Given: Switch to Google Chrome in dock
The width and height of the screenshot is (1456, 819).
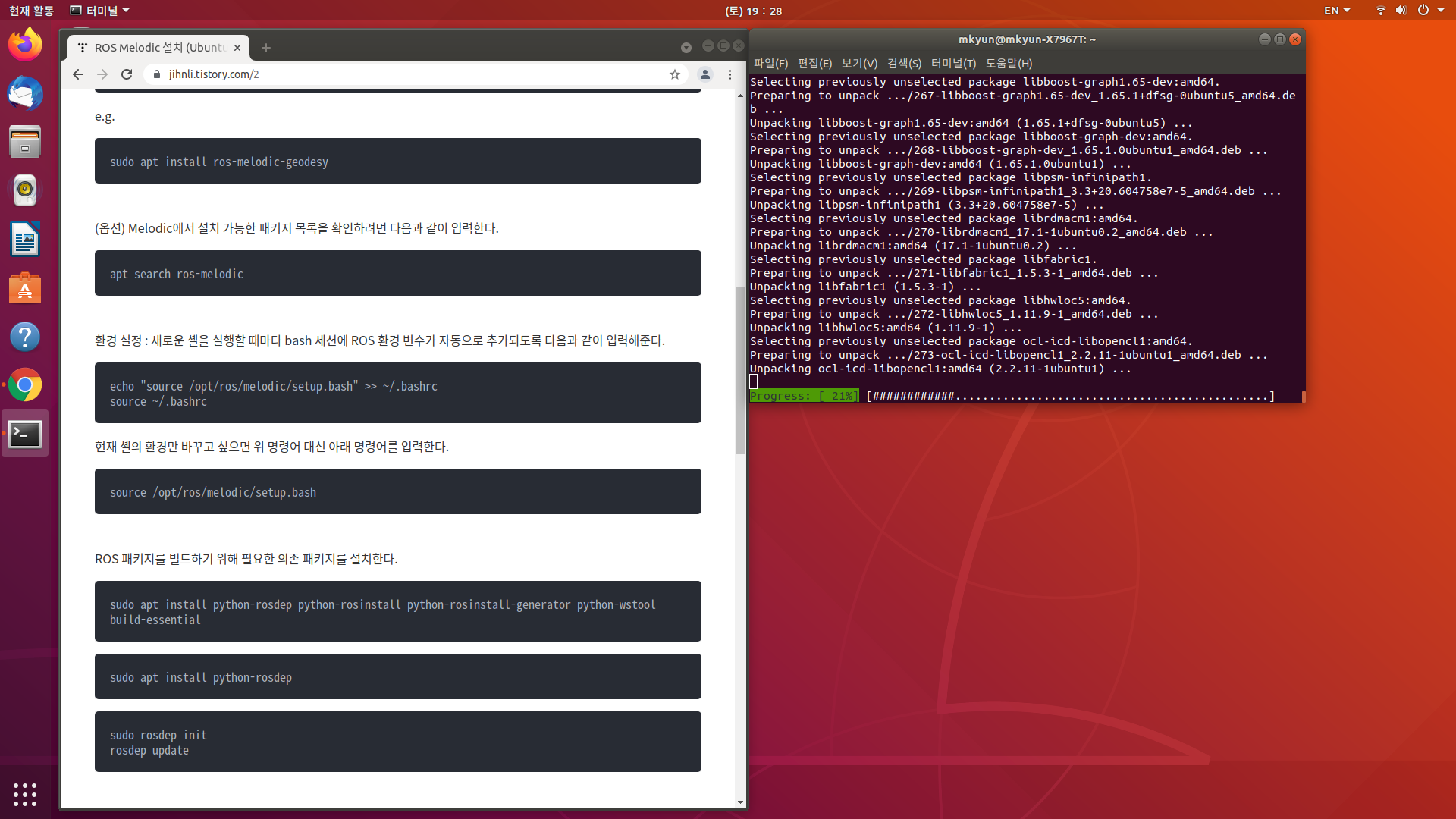Looking at the screenshot, I should coord(25,385).
